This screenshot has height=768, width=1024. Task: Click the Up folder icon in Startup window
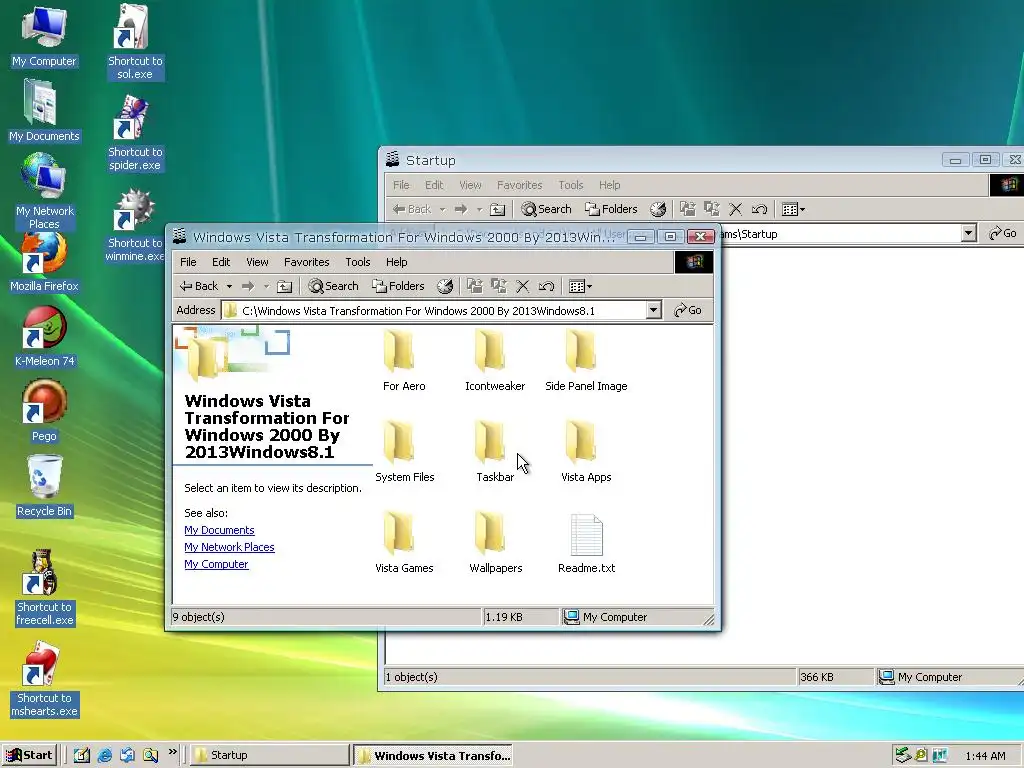click(498, 209)
